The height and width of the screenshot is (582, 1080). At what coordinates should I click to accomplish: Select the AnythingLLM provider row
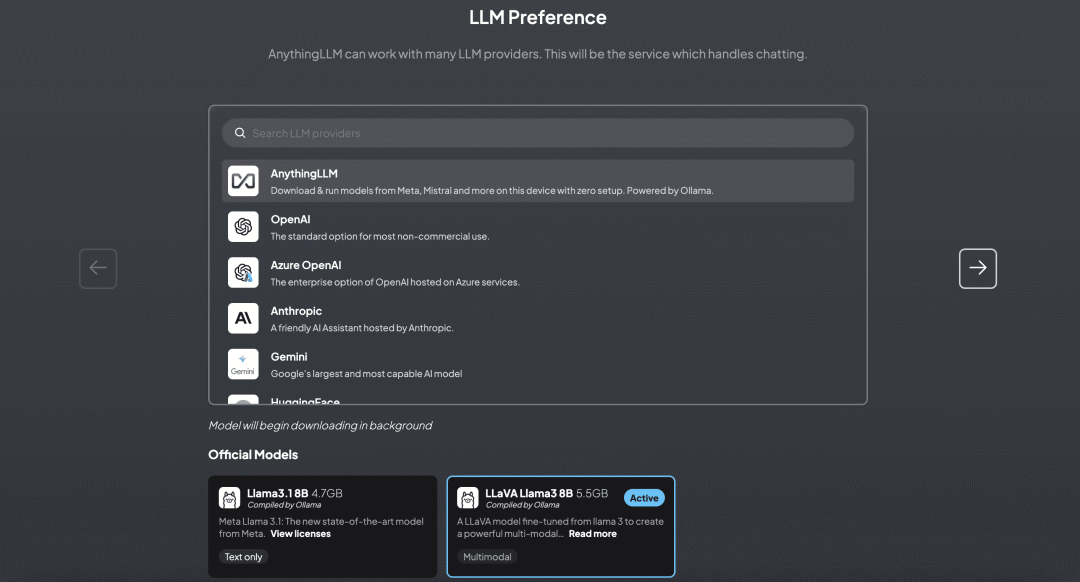[x=538, y=181]
